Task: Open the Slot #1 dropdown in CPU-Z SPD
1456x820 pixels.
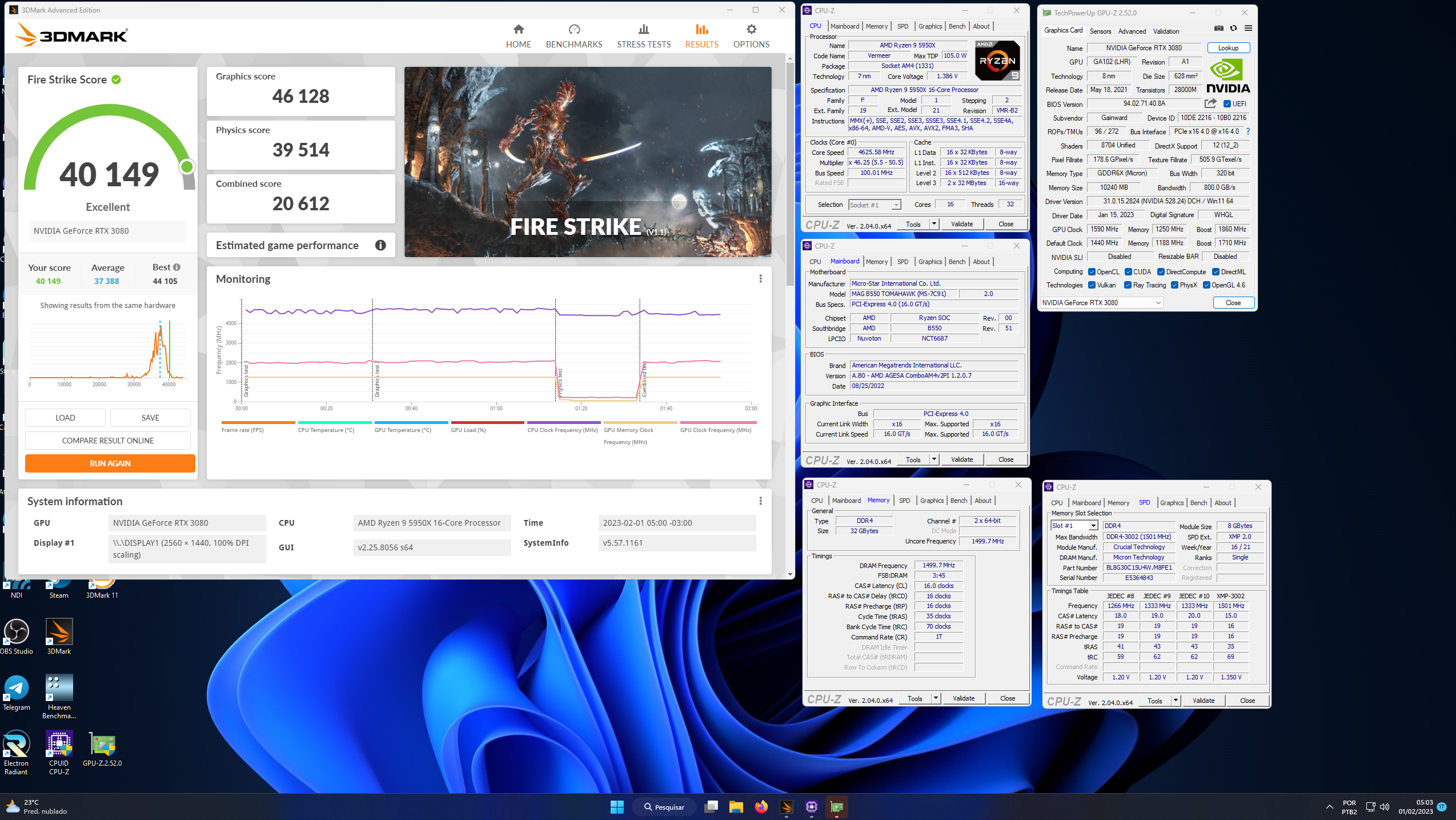Action: pos(1074,526)
